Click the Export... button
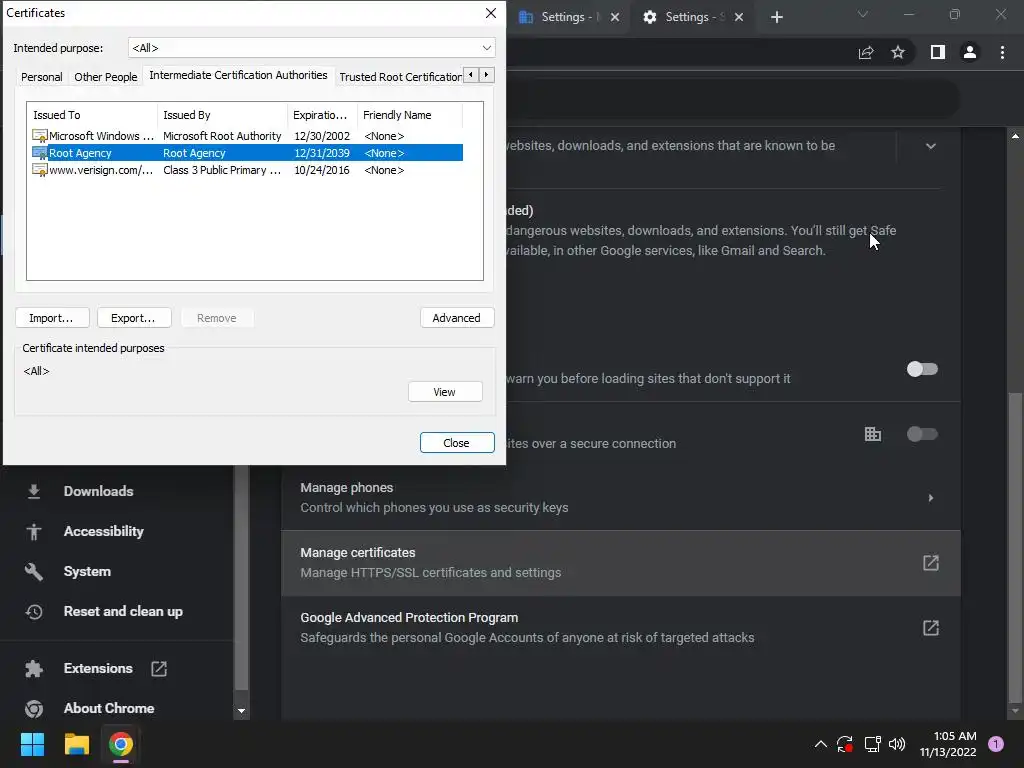The height and width of the screenshot is (768, 1024). click(134, 318)
